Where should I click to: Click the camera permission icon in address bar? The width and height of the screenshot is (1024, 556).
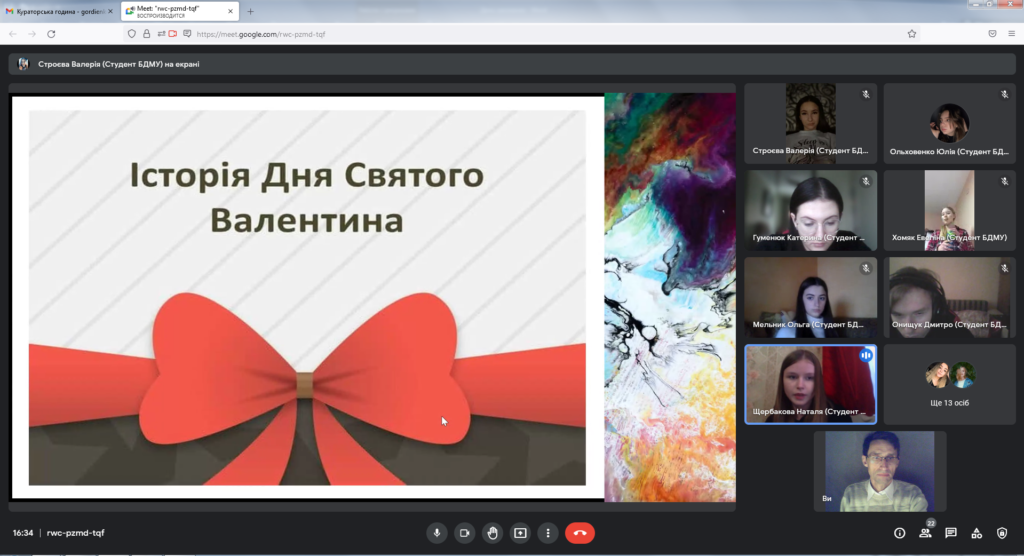[x=173, y=33]
